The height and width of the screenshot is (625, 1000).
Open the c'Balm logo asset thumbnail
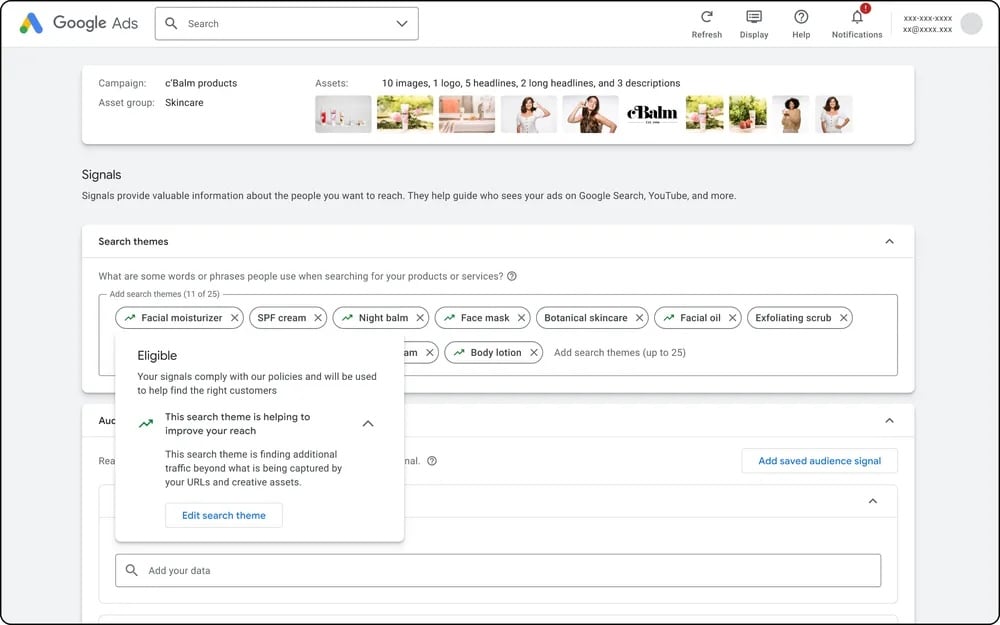(651, 114)
